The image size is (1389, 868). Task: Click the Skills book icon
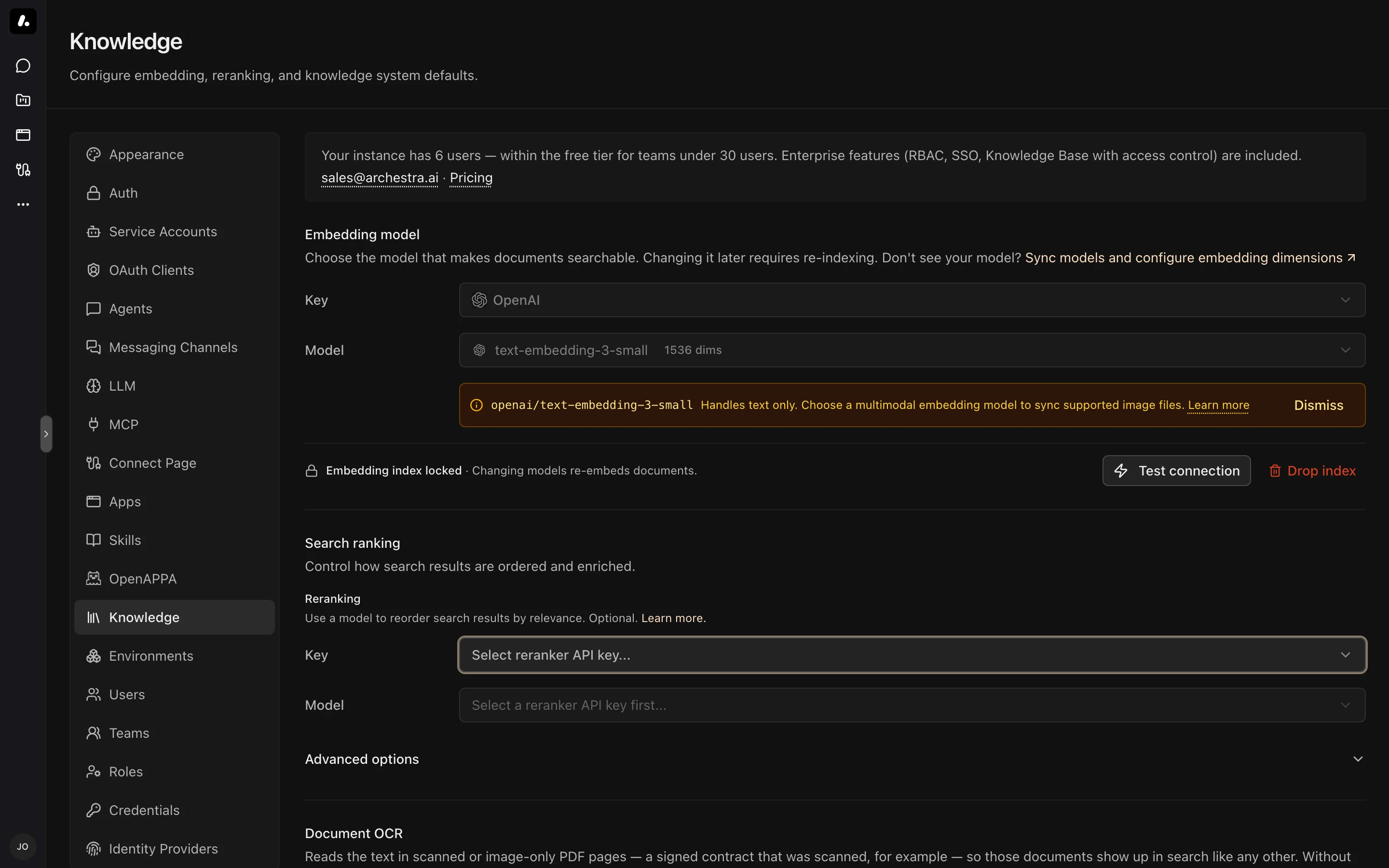tap(94, 540)
